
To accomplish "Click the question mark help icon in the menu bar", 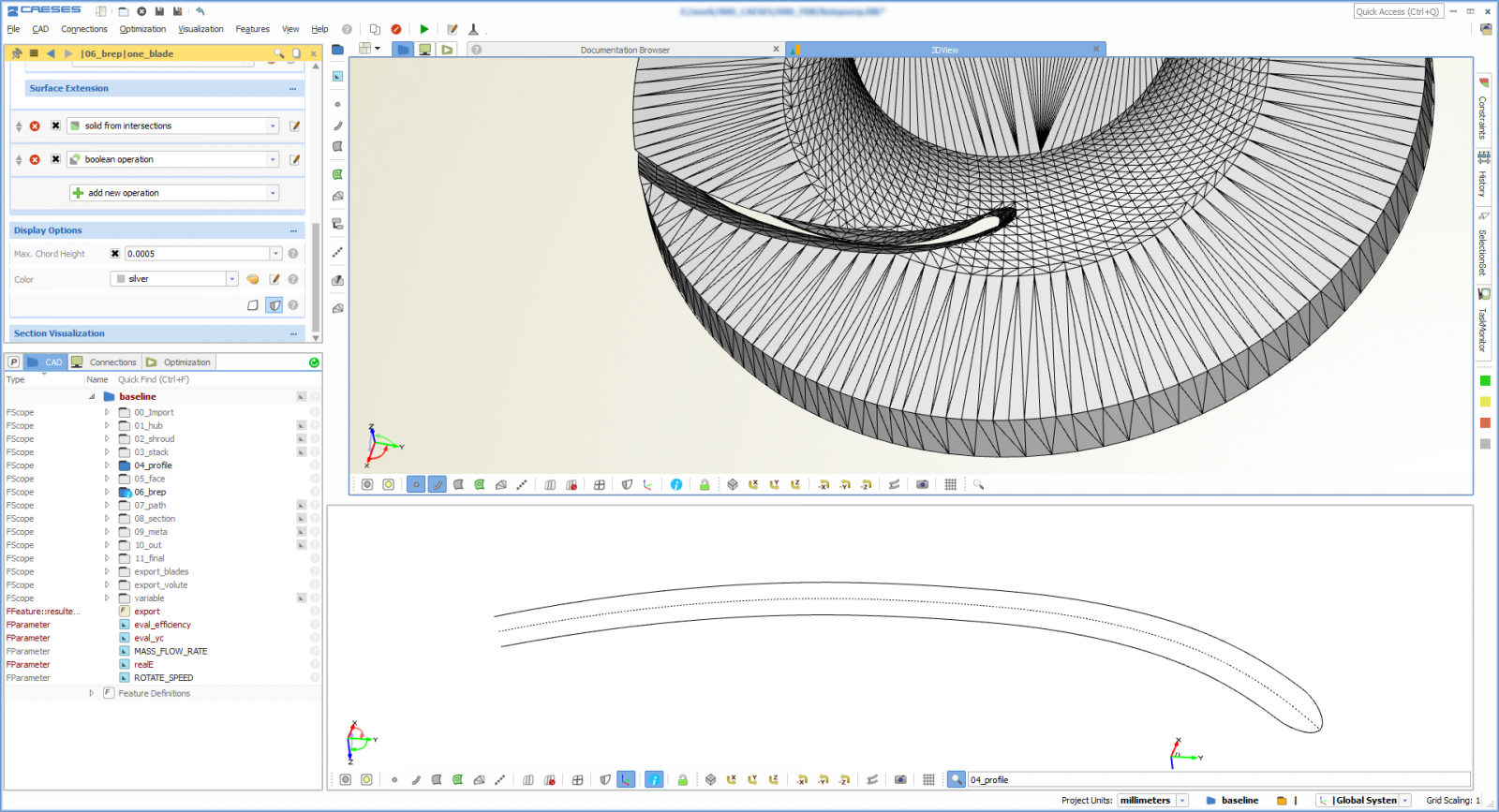I will click(347, 29).
